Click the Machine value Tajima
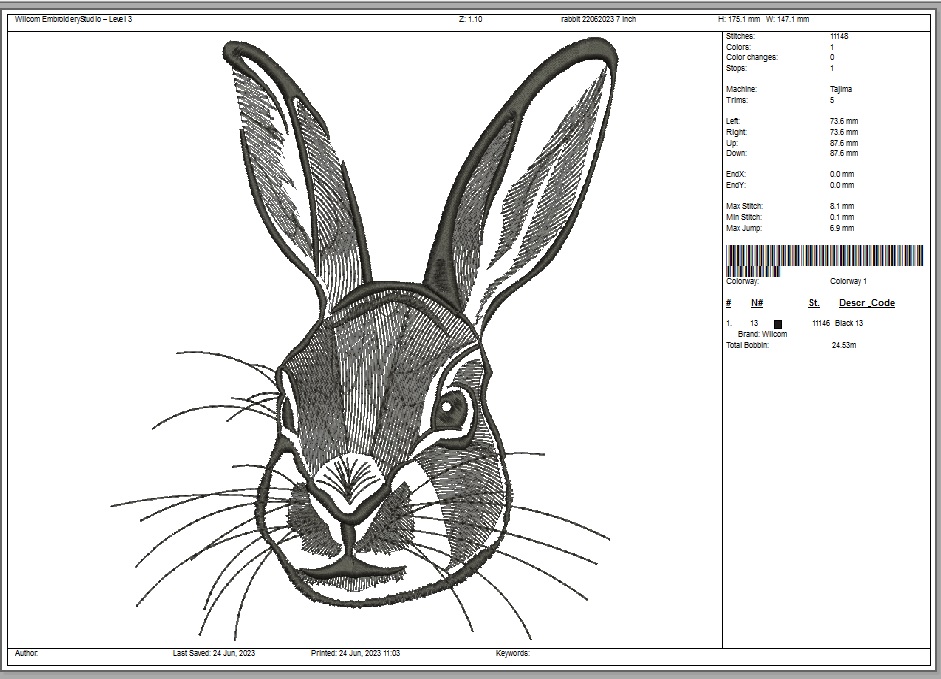Image resolution: width=941 pixels, height=679 pixels. pyautogui.click(x=840, y=89)
